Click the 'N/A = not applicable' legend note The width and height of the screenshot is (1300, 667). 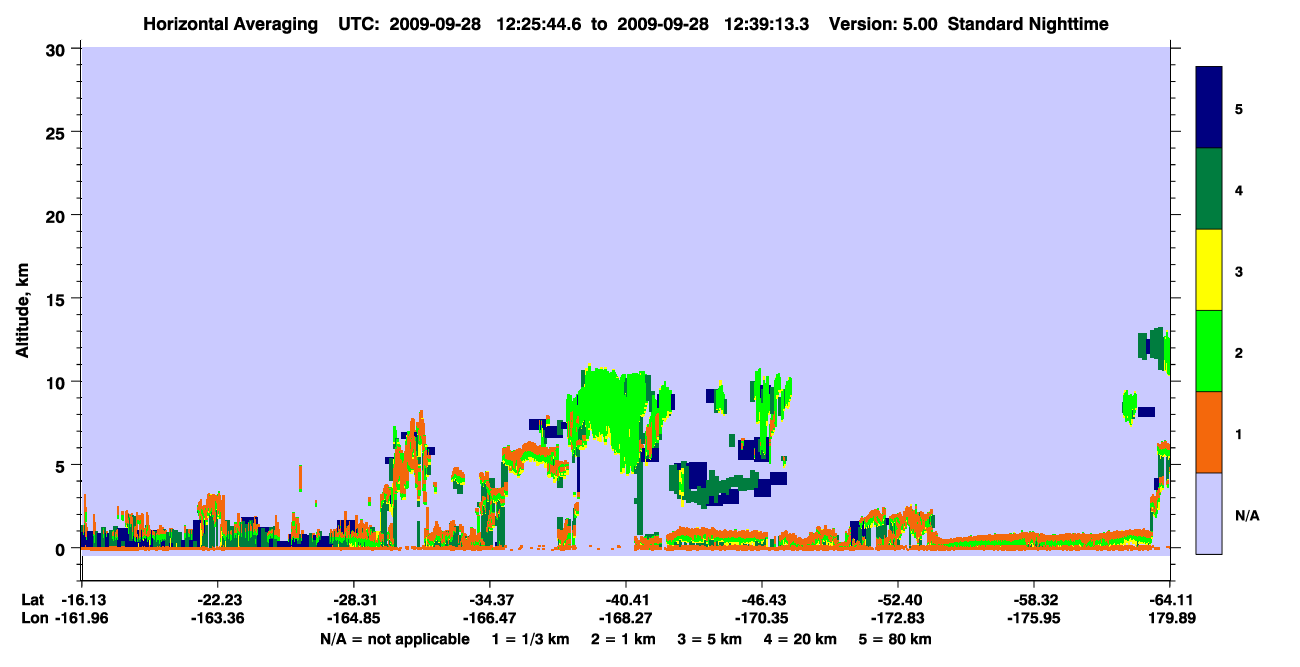click(395, 639)
